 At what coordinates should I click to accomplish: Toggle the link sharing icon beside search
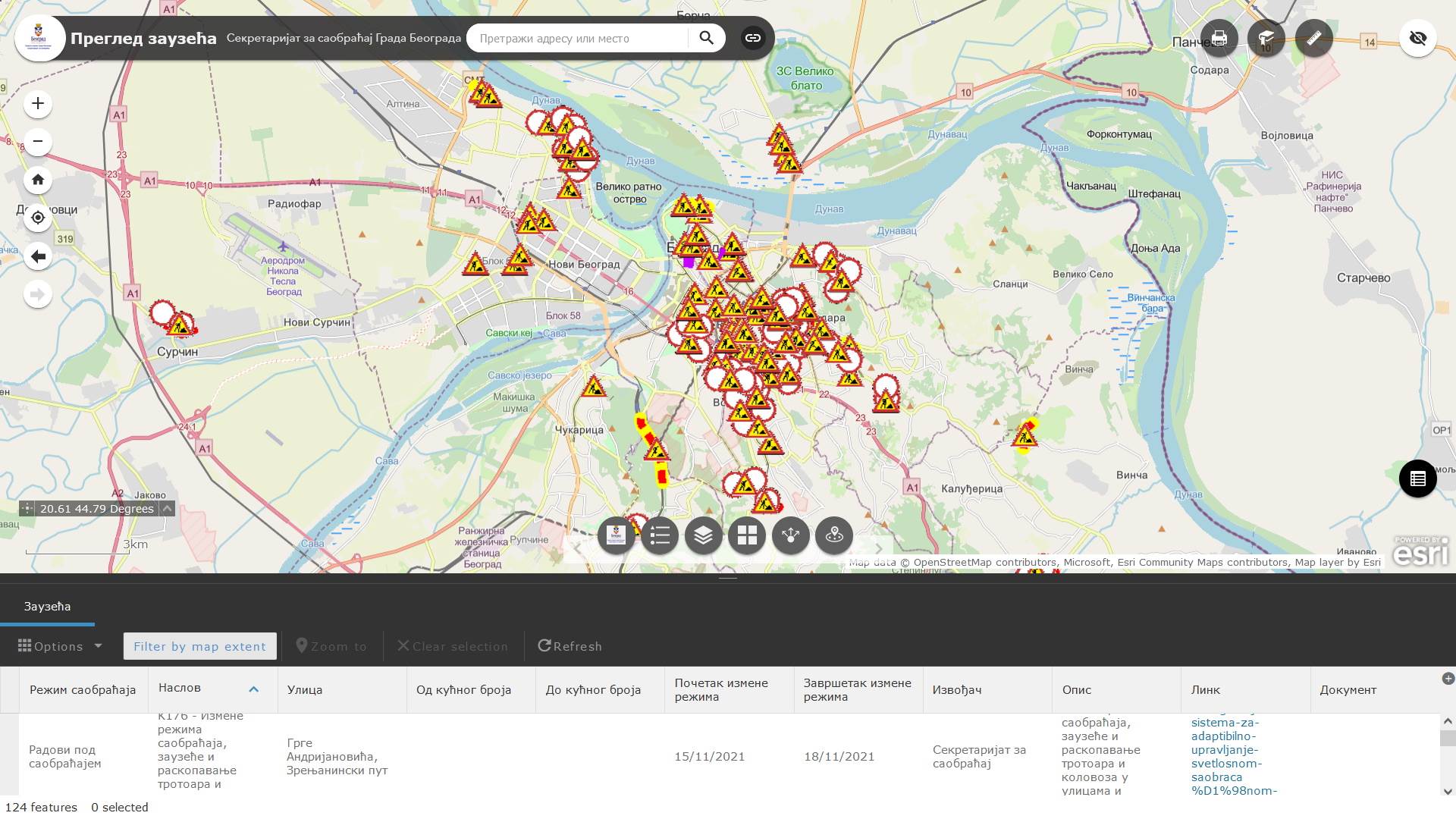click(753, 37)
